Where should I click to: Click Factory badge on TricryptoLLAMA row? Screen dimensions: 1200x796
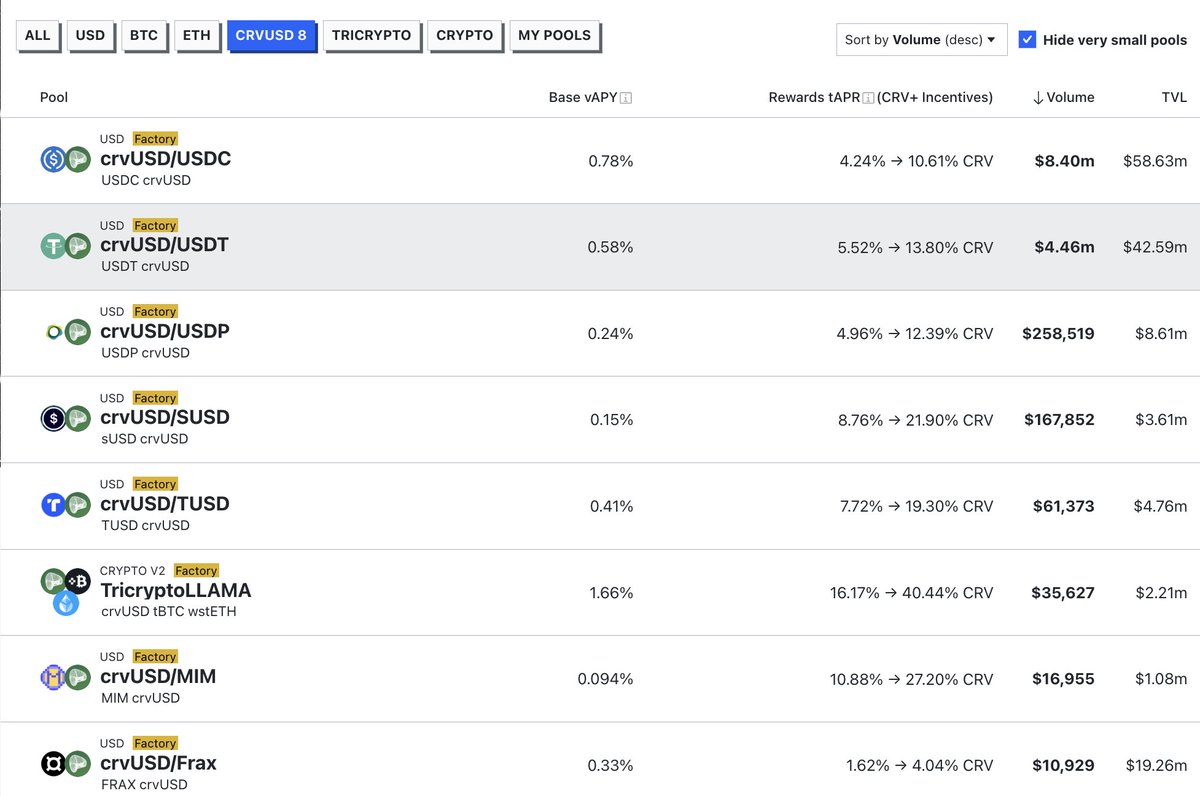pyautogui.click(x=196, y=571)
